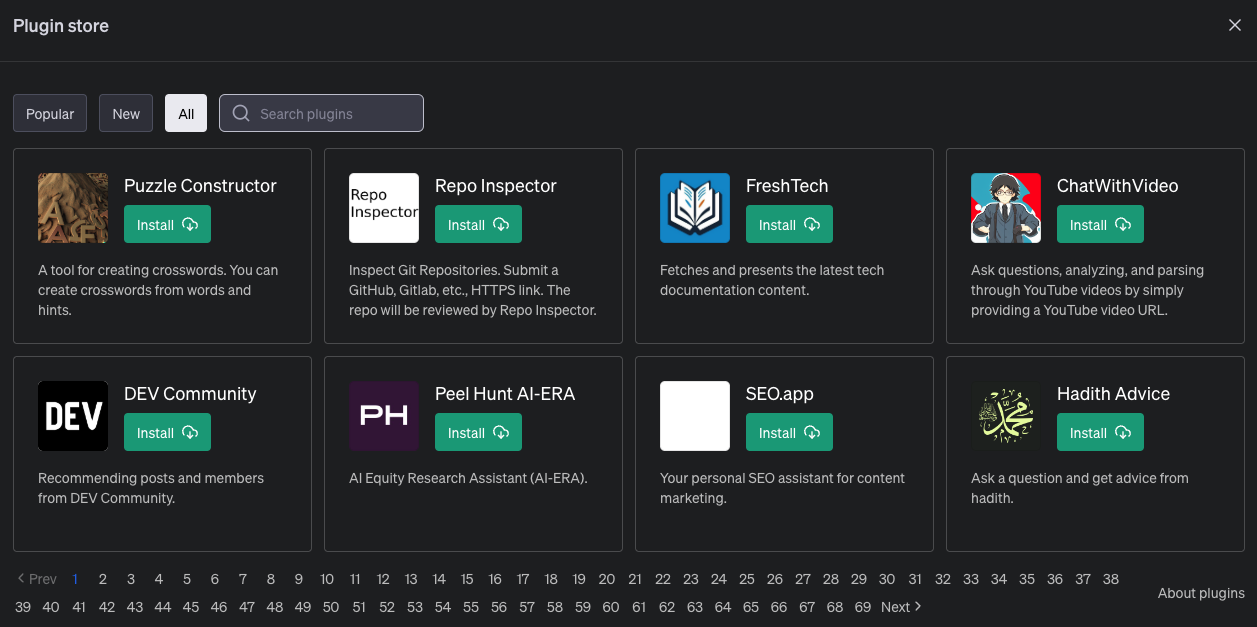Click the Puzzle Constructor title

200,186
